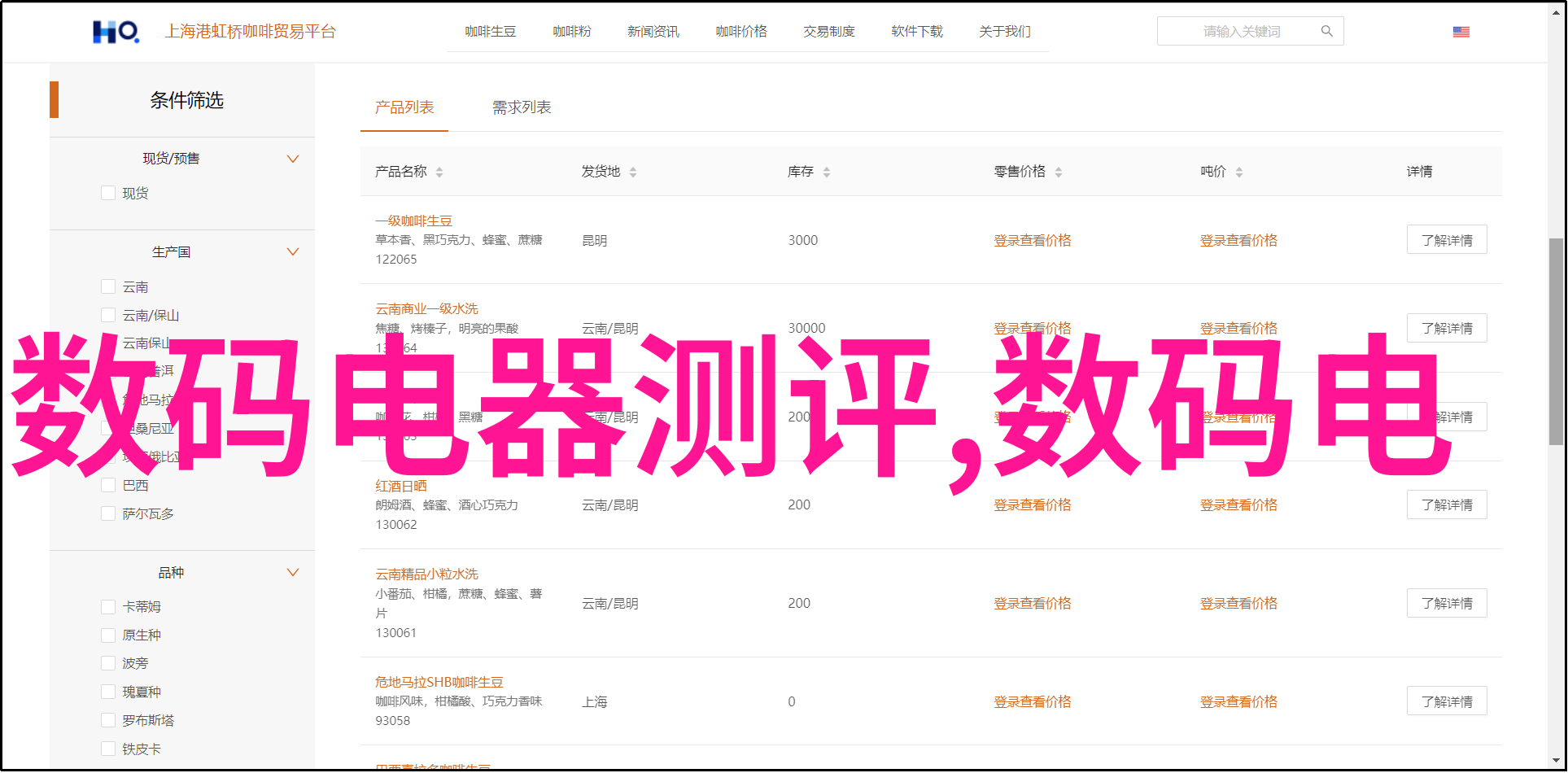Check the 萨尔瓦多 checkbox
This screenshot has width=1568, height=773.
tap(108, 513)
